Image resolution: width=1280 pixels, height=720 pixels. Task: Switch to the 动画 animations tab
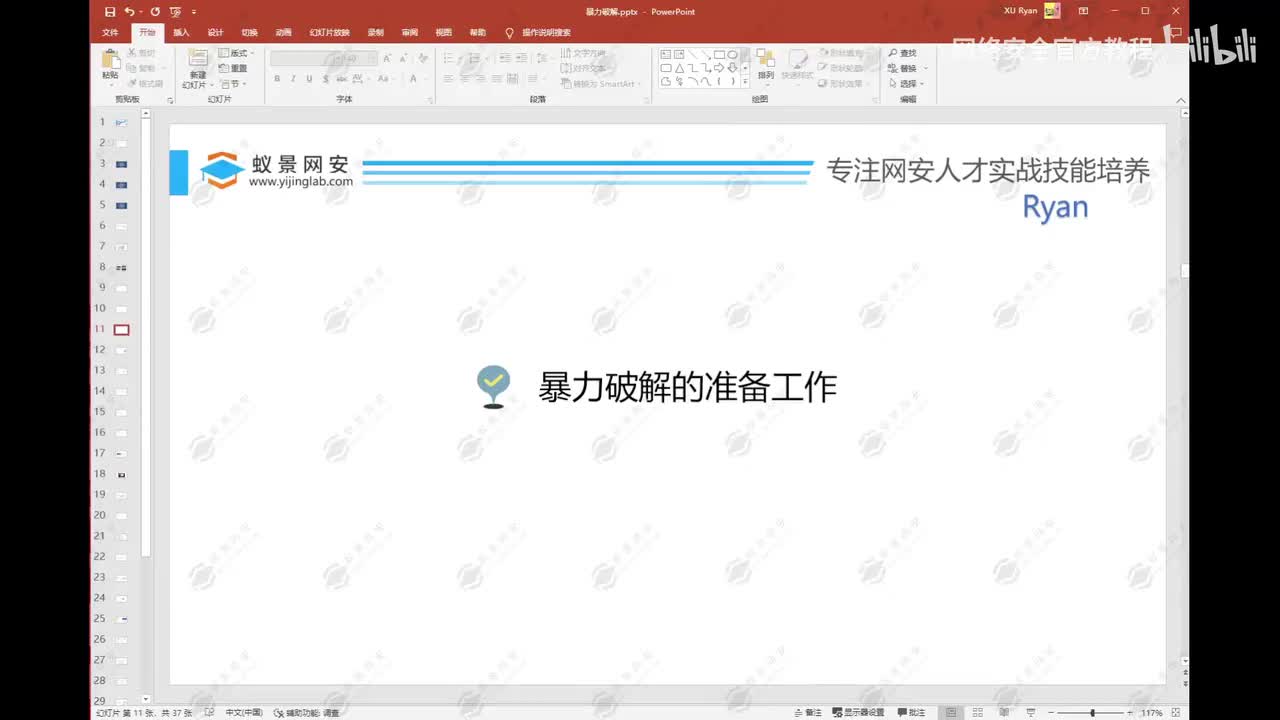click(283, 32)
